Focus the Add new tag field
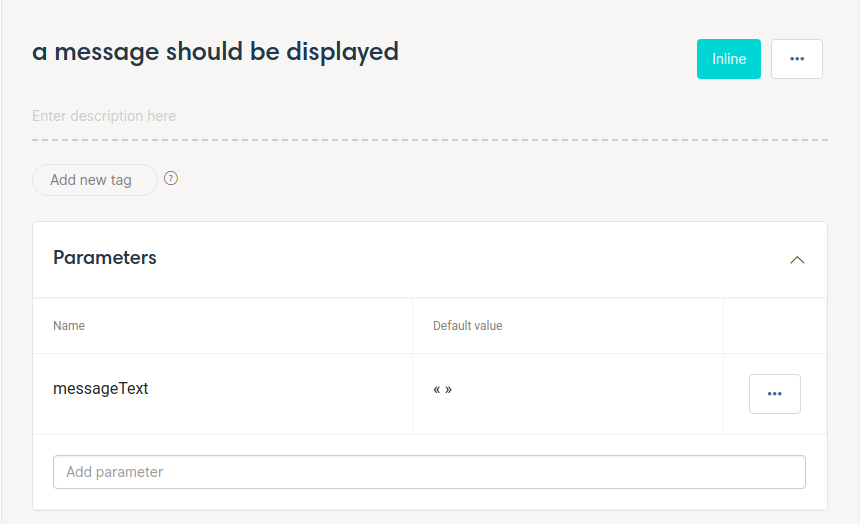The image size is (860, 524). (x=95, y=180)
